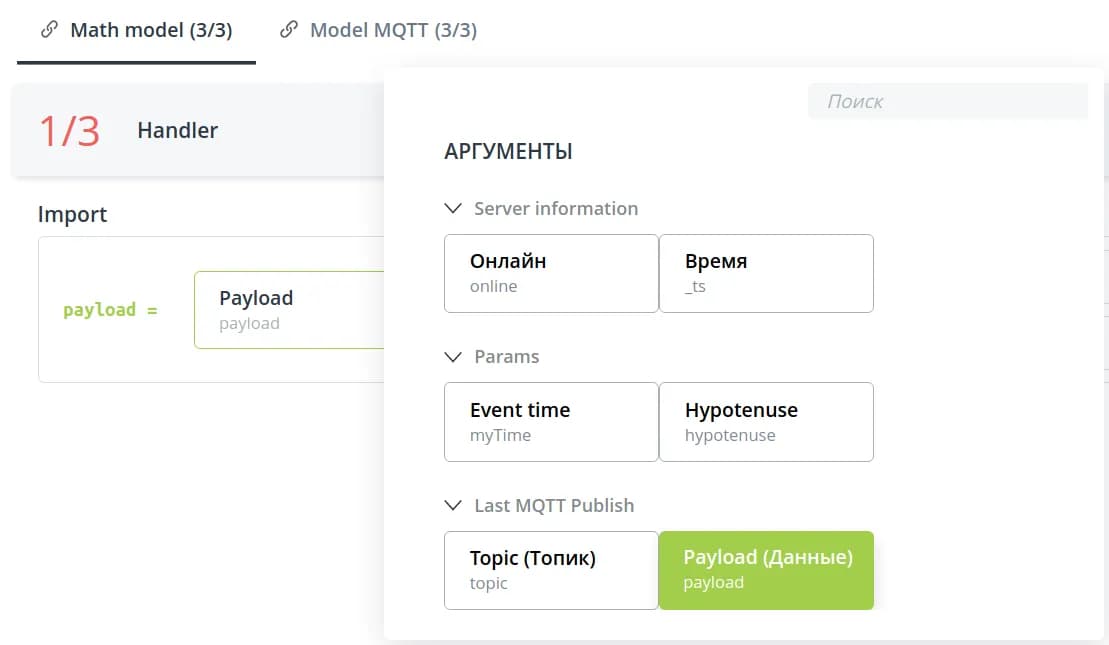Collapse the Params section chevron

pyautogui.click(x=454, y=357)
